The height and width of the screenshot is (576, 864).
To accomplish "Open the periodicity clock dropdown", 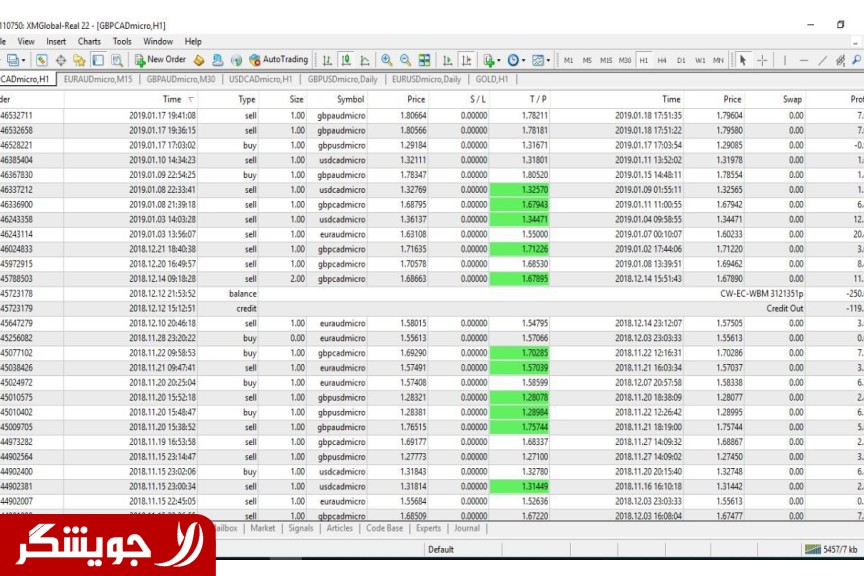I will click(517, 60).
